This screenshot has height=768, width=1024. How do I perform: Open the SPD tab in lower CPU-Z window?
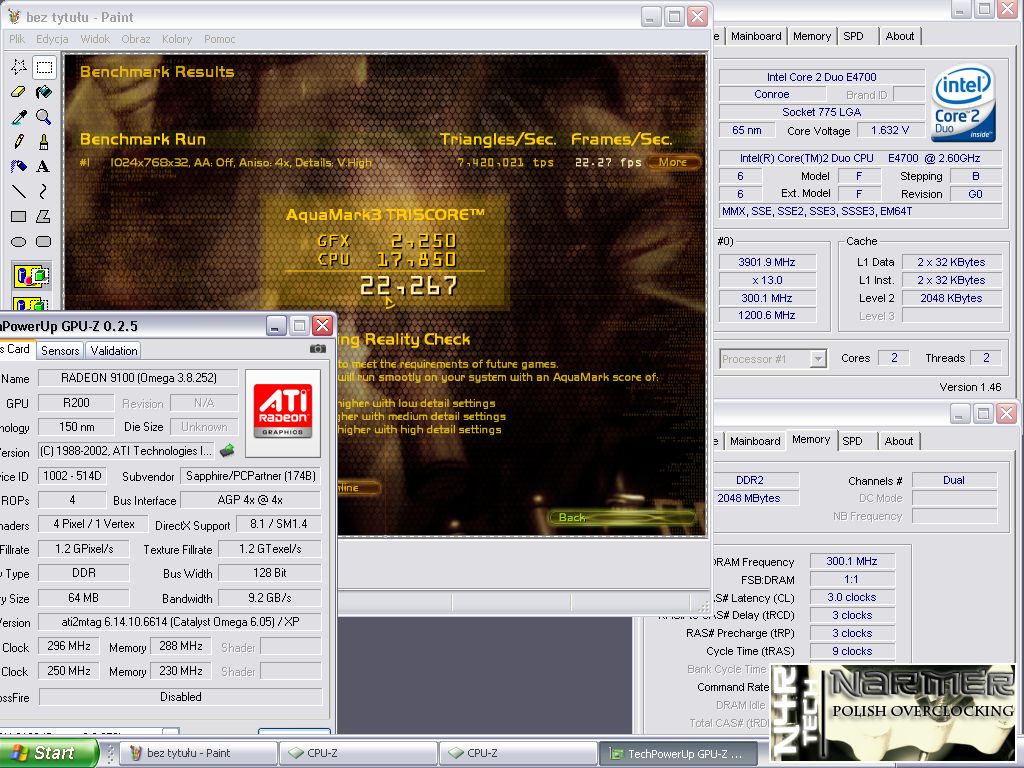(x=852, y=441)
